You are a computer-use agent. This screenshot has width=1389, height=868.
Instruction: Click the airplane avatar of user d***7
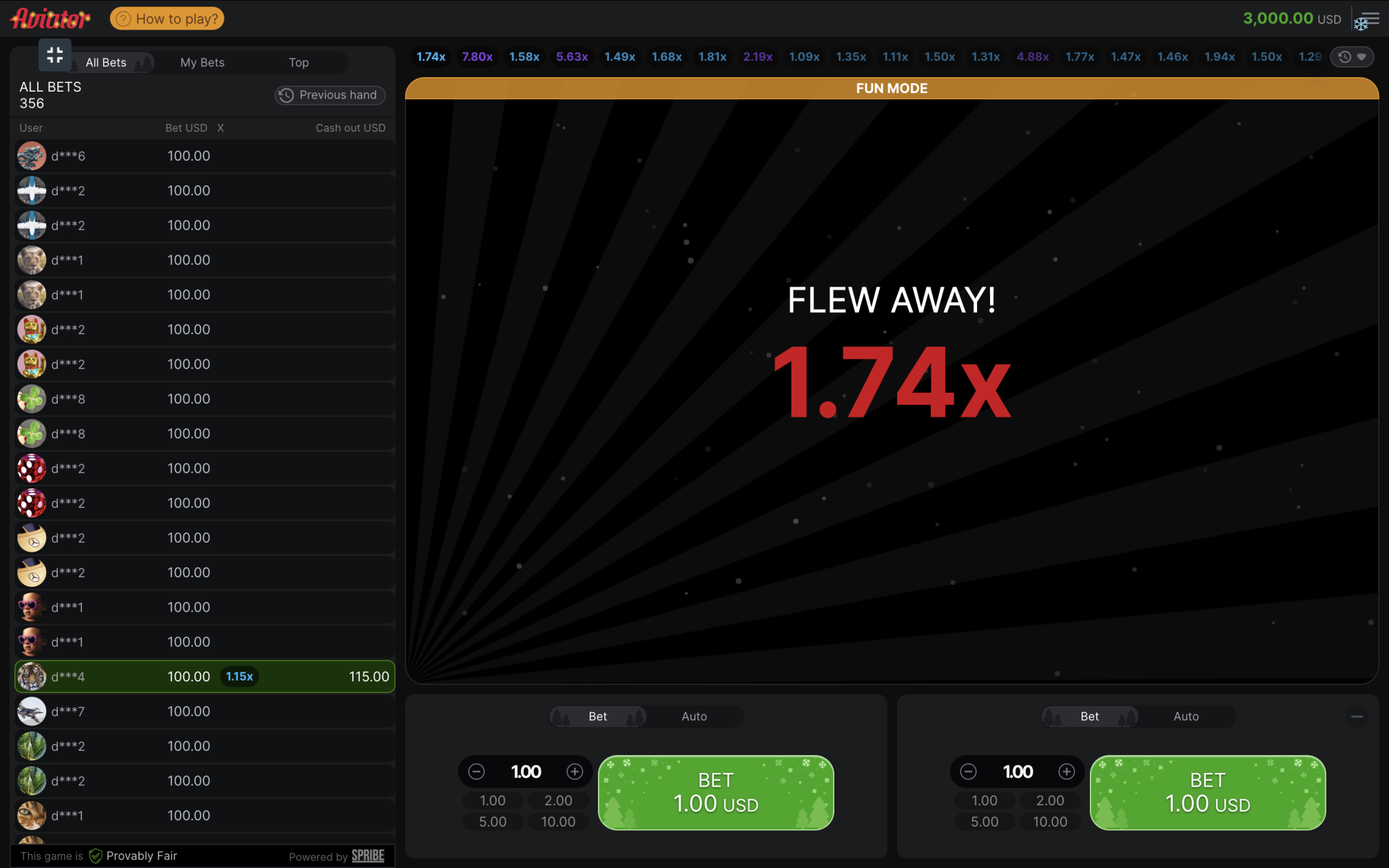pyautogui.click(x=32, y=712)
